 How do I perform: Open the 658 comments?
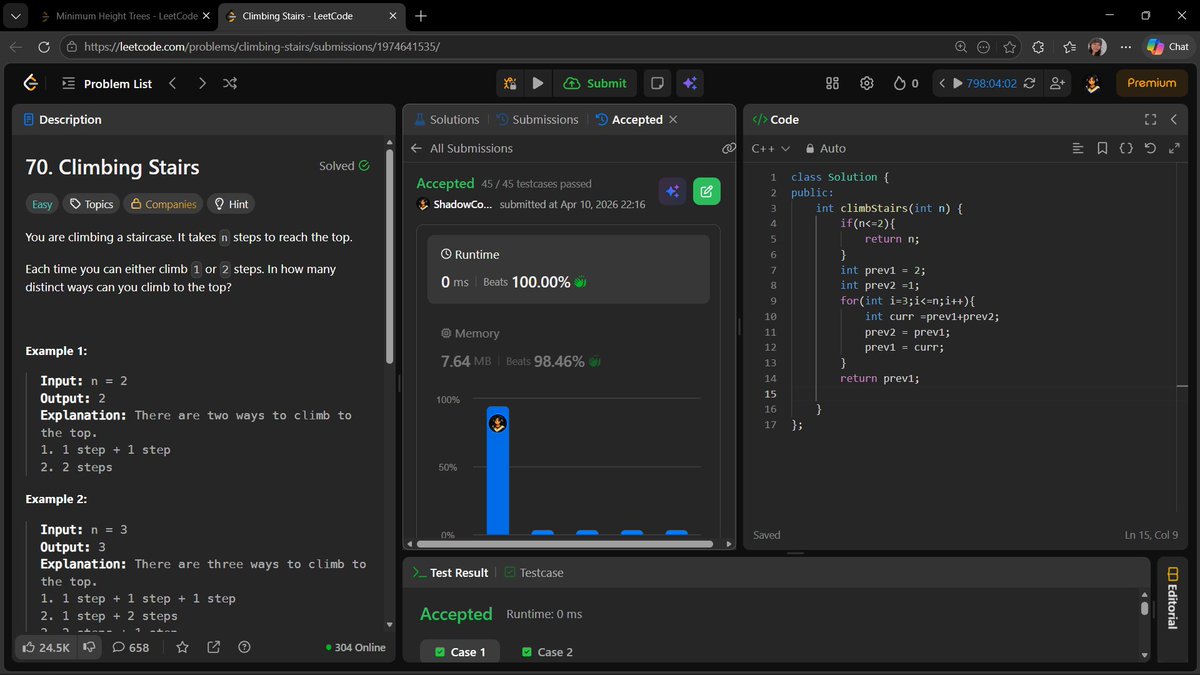pyautogui.click(x=130, y=647)
